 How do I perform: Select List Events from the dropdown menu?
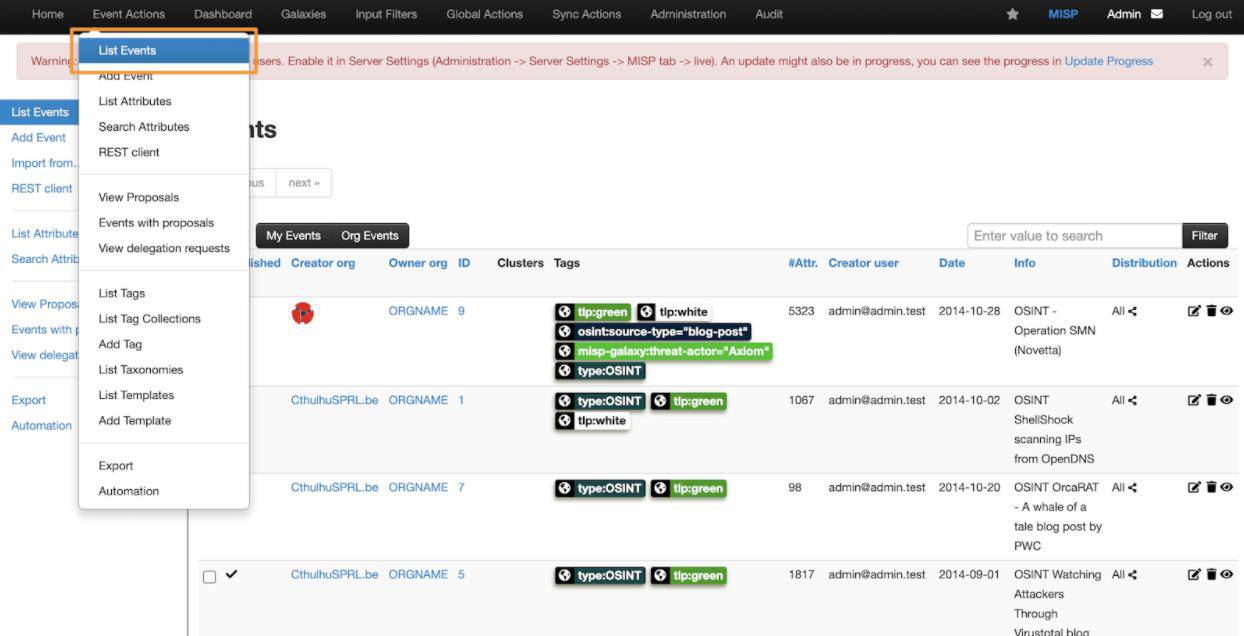127,50
